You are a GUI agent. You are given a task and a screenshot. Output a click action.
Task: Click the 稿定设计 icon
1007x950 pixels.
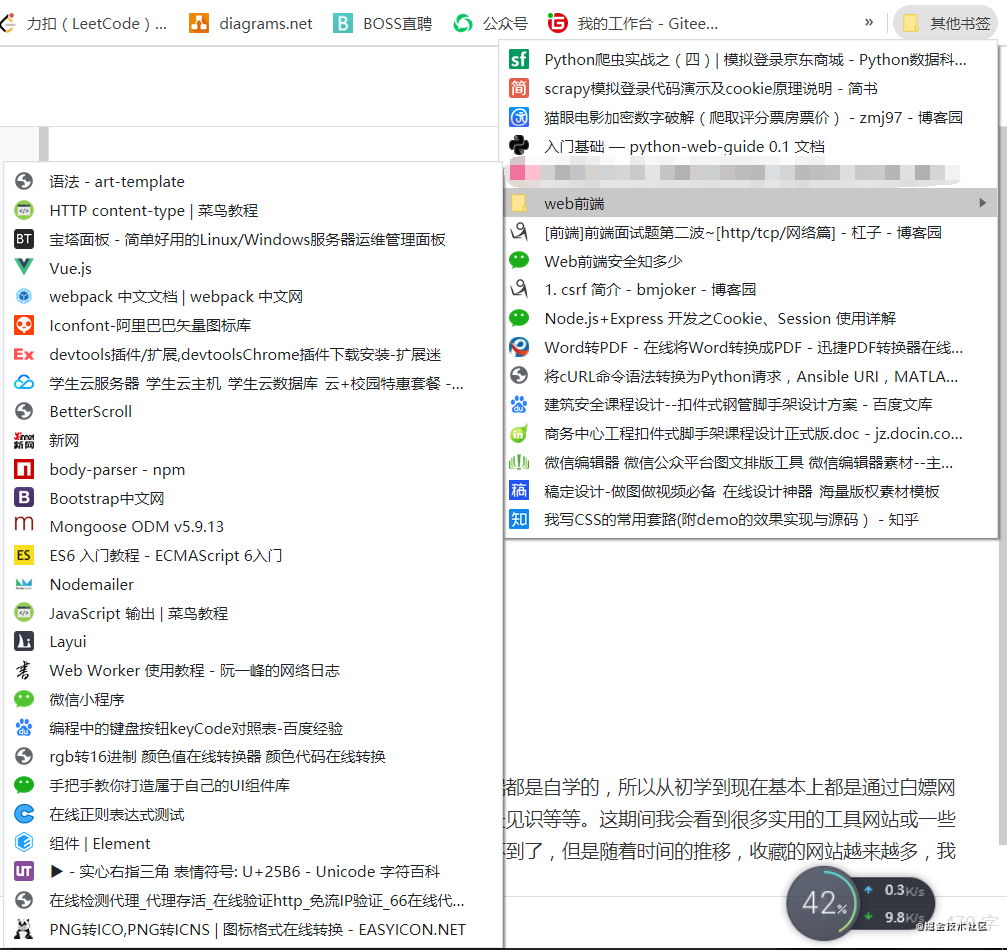519,491
